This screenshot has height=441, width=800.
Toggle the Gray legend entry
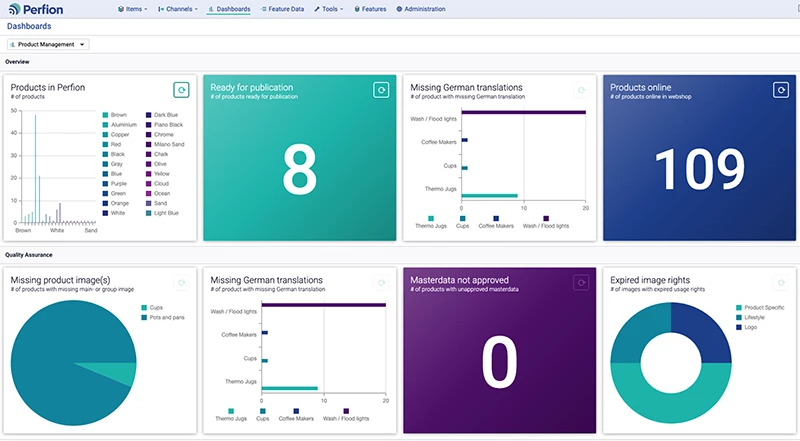pyautogui.click(x=113, y=164)
